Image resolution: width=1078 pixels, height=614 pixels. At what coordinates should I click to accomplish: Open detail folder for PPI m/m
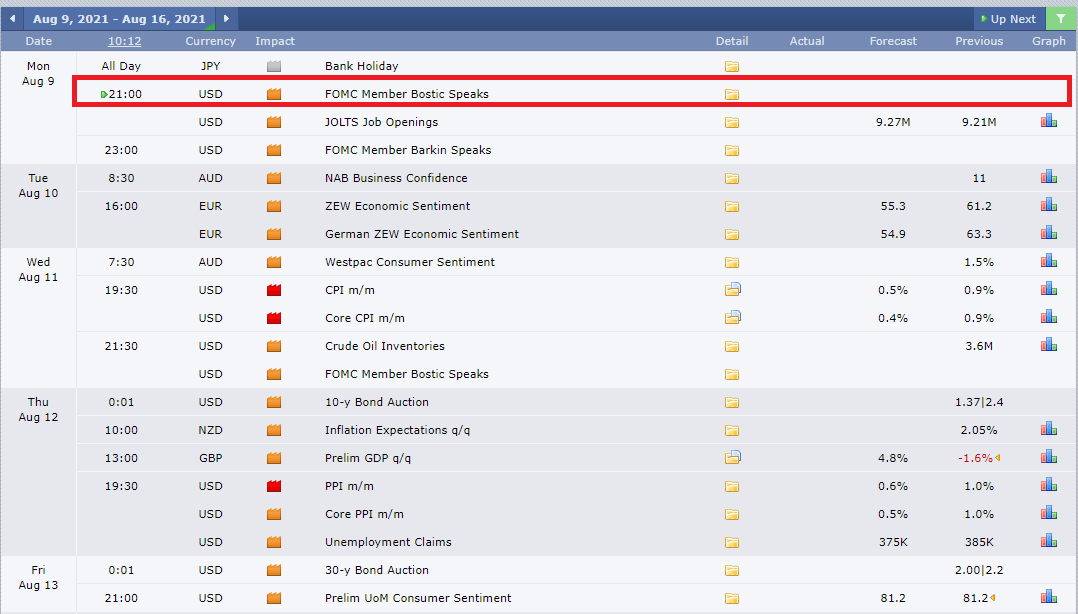point(732,487)
